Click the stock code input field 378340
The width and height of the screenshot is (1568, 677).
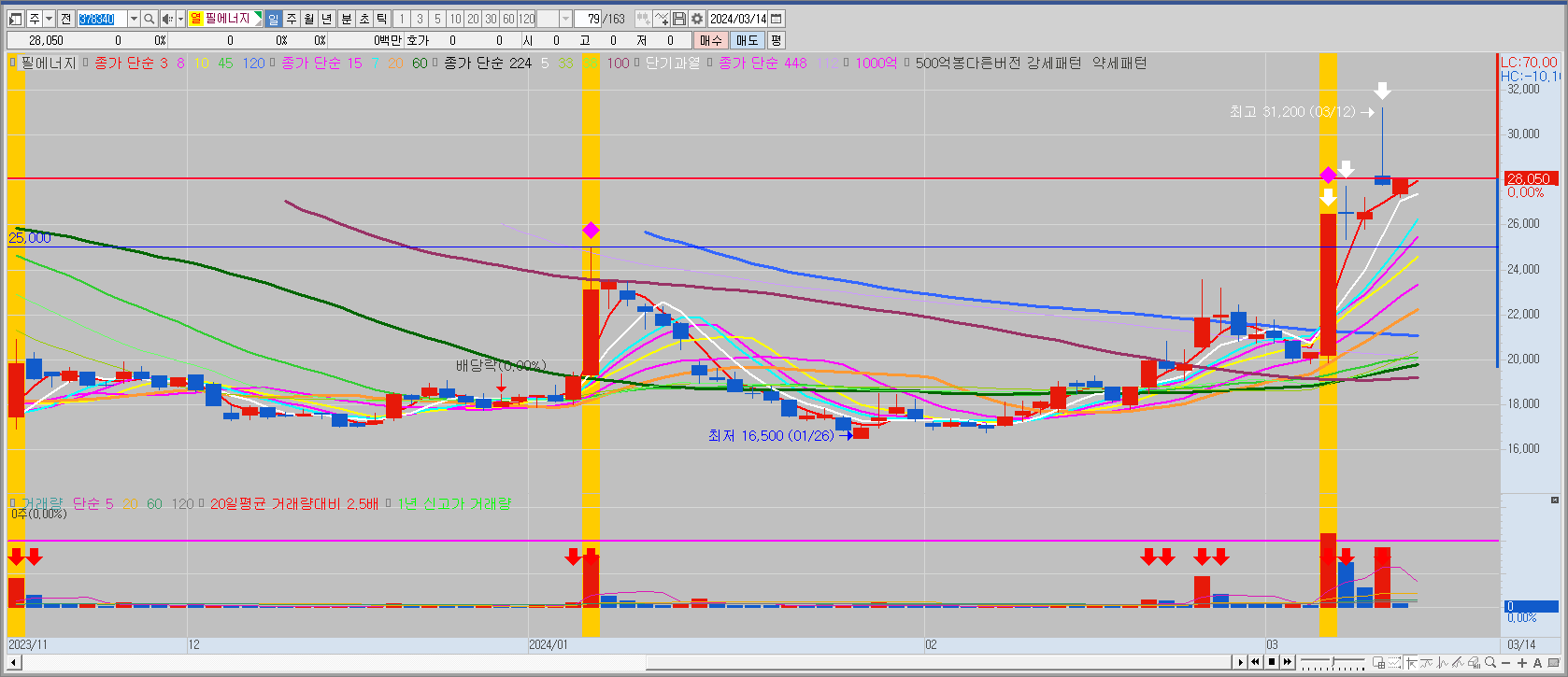101,19
